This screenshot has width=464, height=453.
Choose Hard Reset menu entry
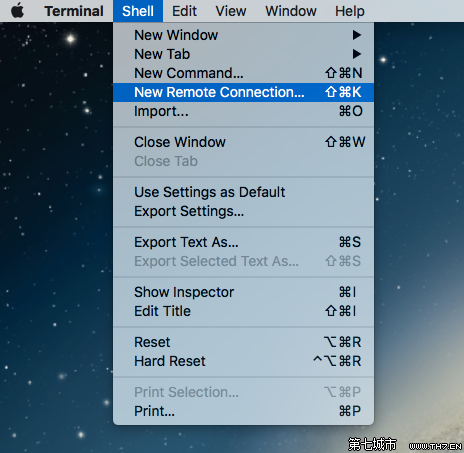click(243, 361)
